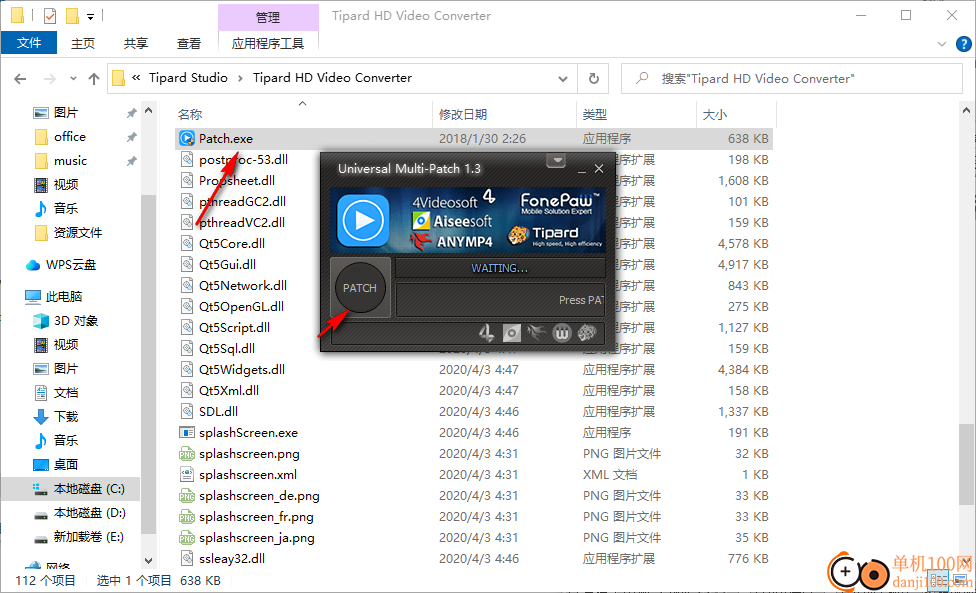Expand the address bar history dropdown
The width and height of the screenshot is (976, 593).
pyautogui.click(x=563, y=78)
